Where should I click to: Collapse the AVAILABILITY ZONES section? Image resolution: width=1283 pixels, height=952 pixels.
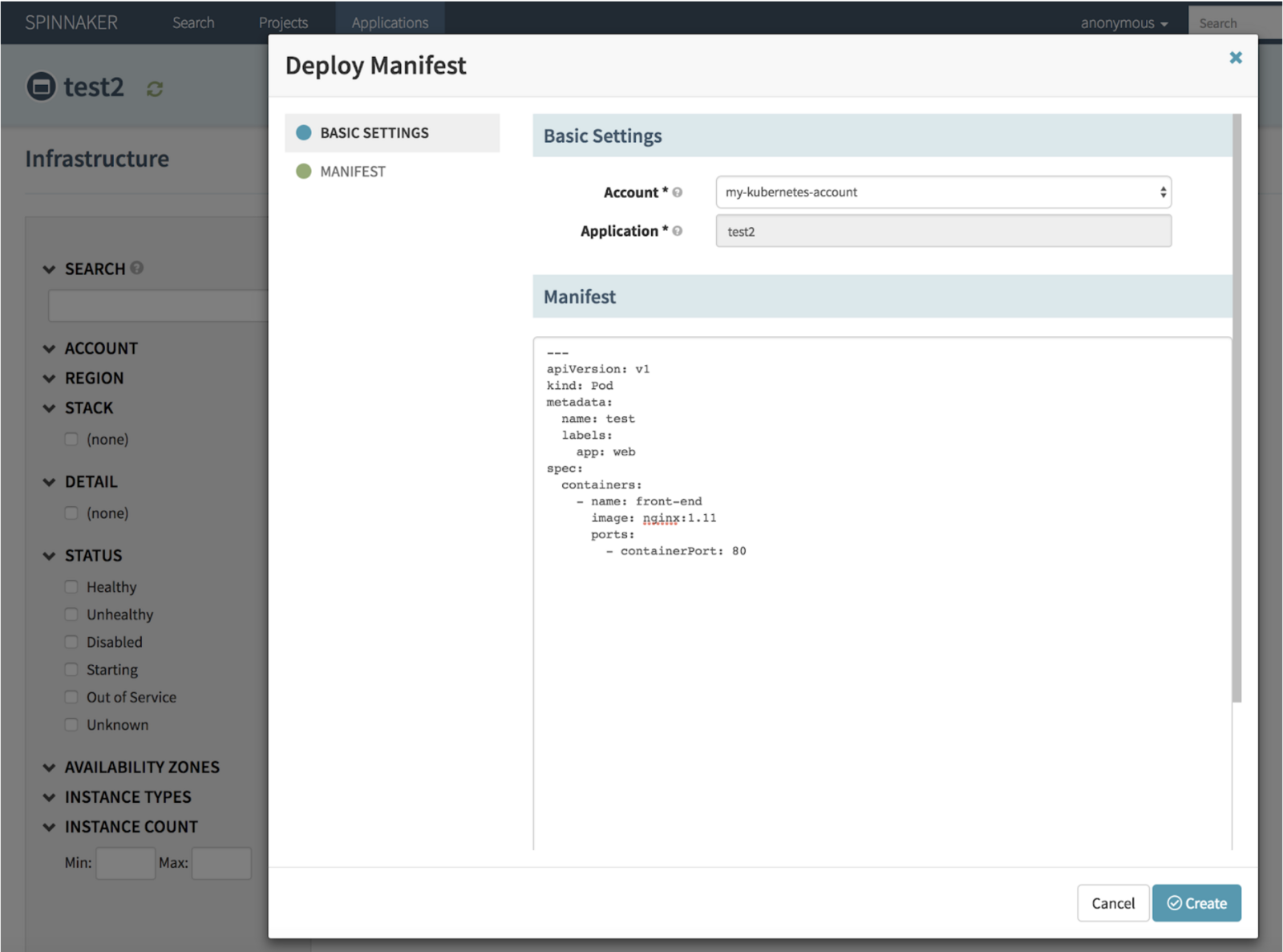pos(49,768)
